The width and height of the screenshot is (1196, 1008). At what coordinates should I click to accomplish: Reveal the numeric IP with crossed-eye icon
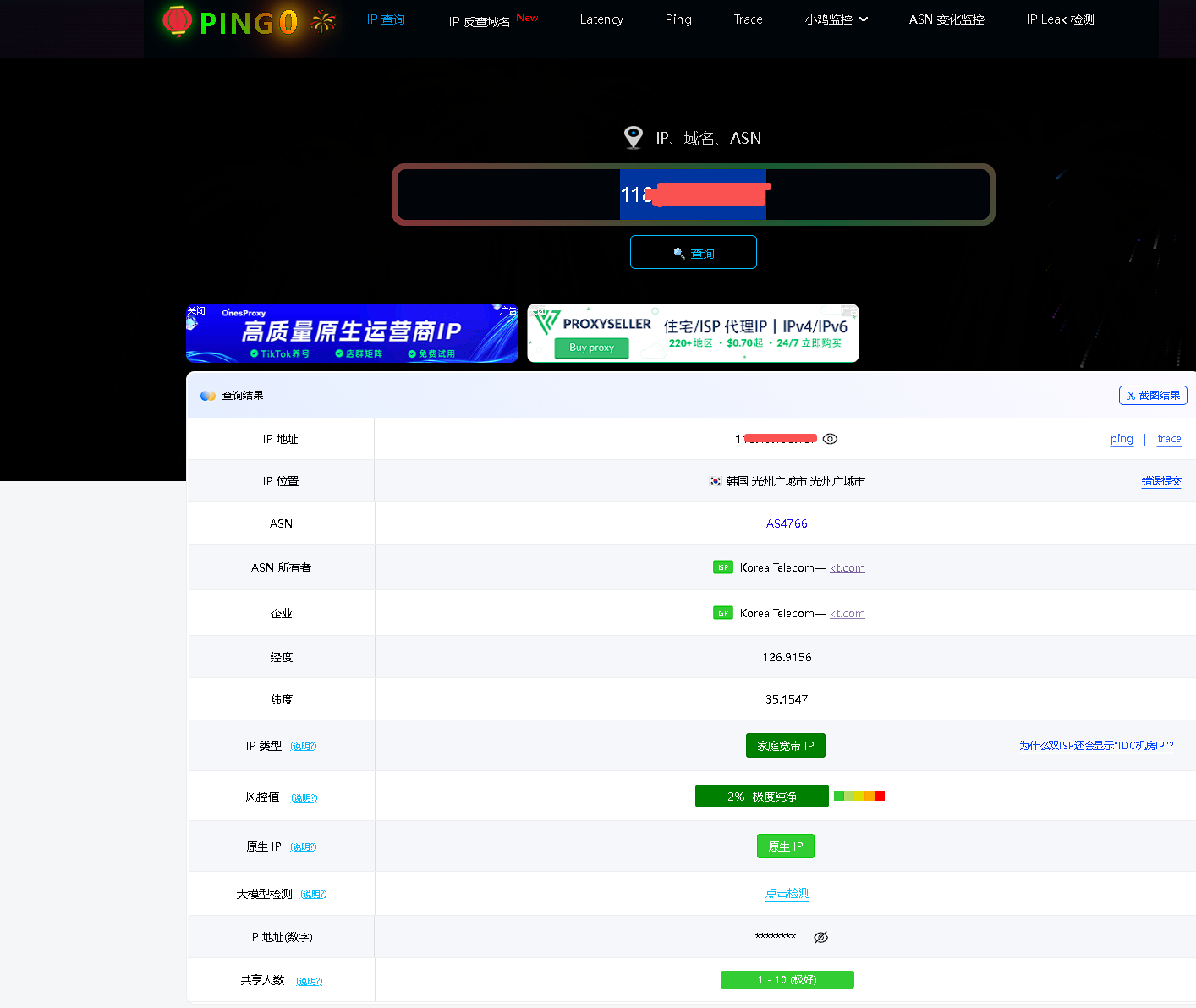point(820,937)
